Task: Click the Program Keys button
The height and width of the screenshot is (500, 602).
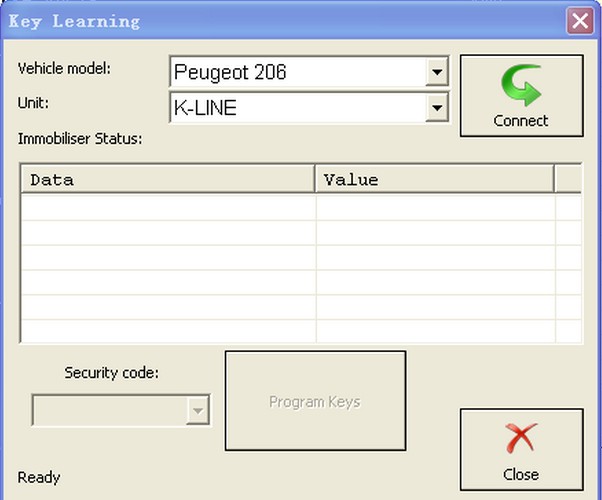Action: click(x=315, y=401)
